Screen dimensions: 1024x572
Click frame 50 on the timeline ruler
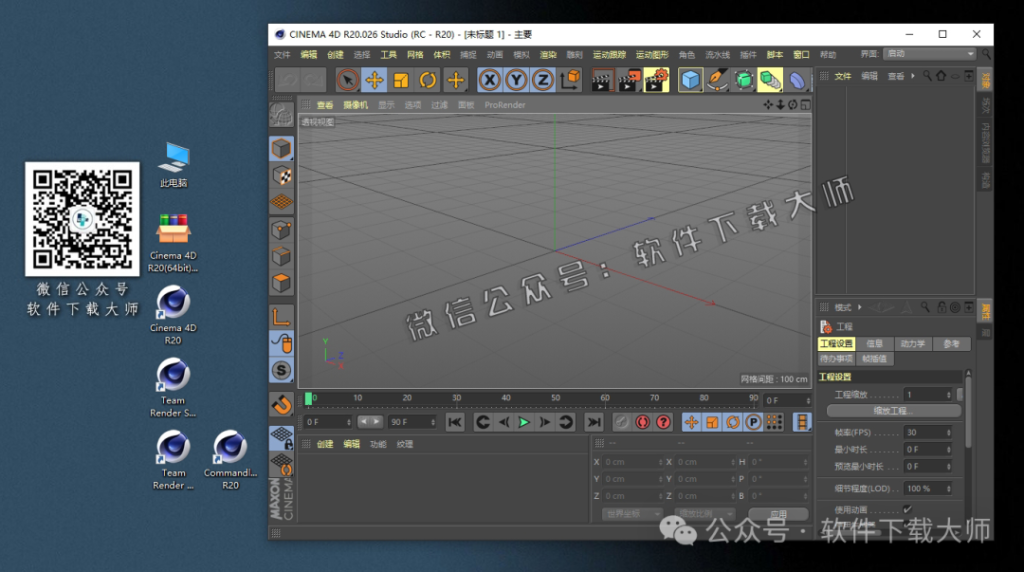[x=555, y=398]
